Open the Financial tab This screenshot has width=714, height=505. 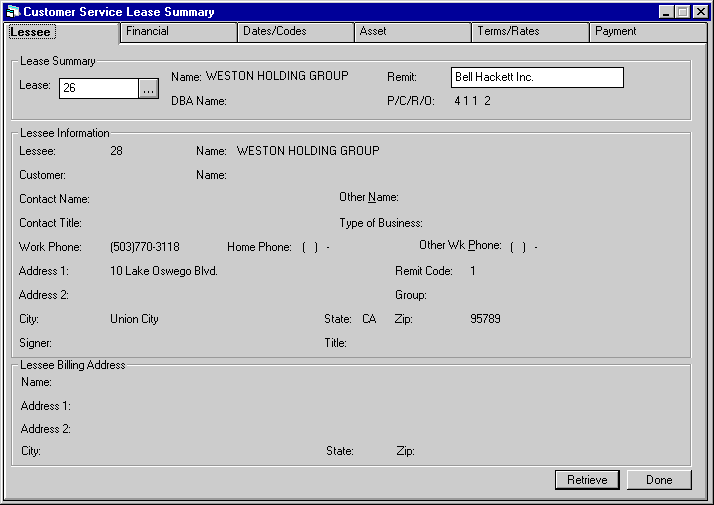pyautogui.click(x=178, y=32)
